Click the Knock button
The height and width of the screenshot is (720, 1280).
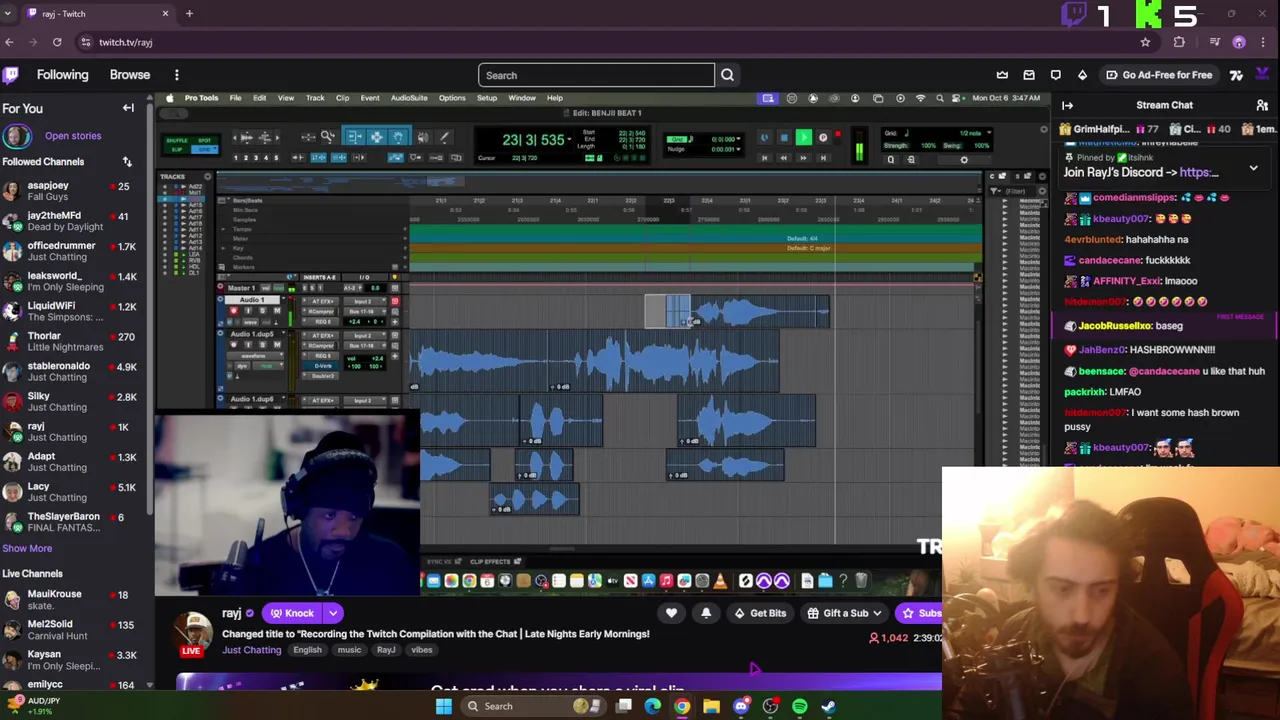[291, 613]
